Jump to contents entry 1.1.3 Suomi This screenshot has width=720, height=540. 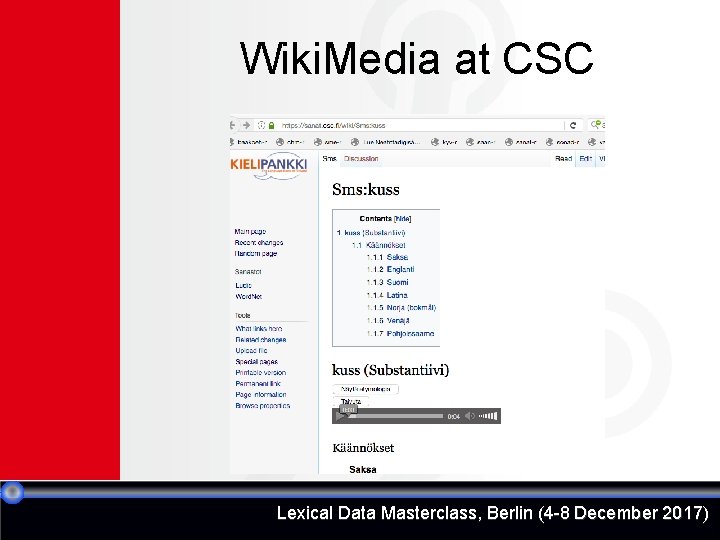387,282
